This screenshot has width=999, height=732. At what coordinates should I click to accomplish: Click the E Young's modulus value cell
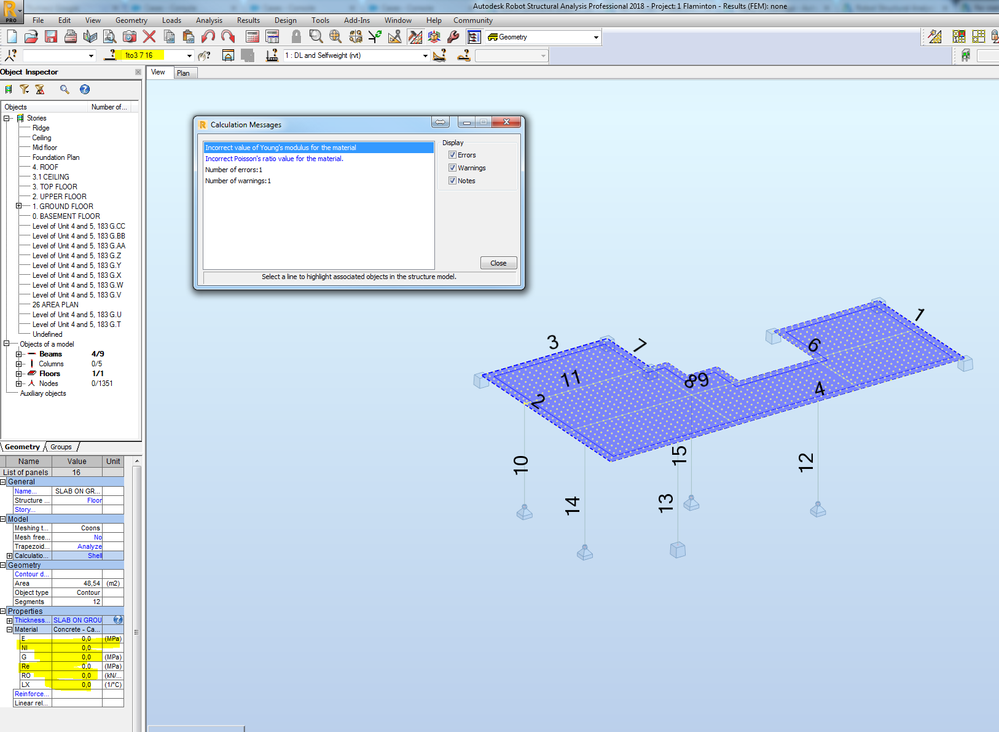tap(76, 638)
